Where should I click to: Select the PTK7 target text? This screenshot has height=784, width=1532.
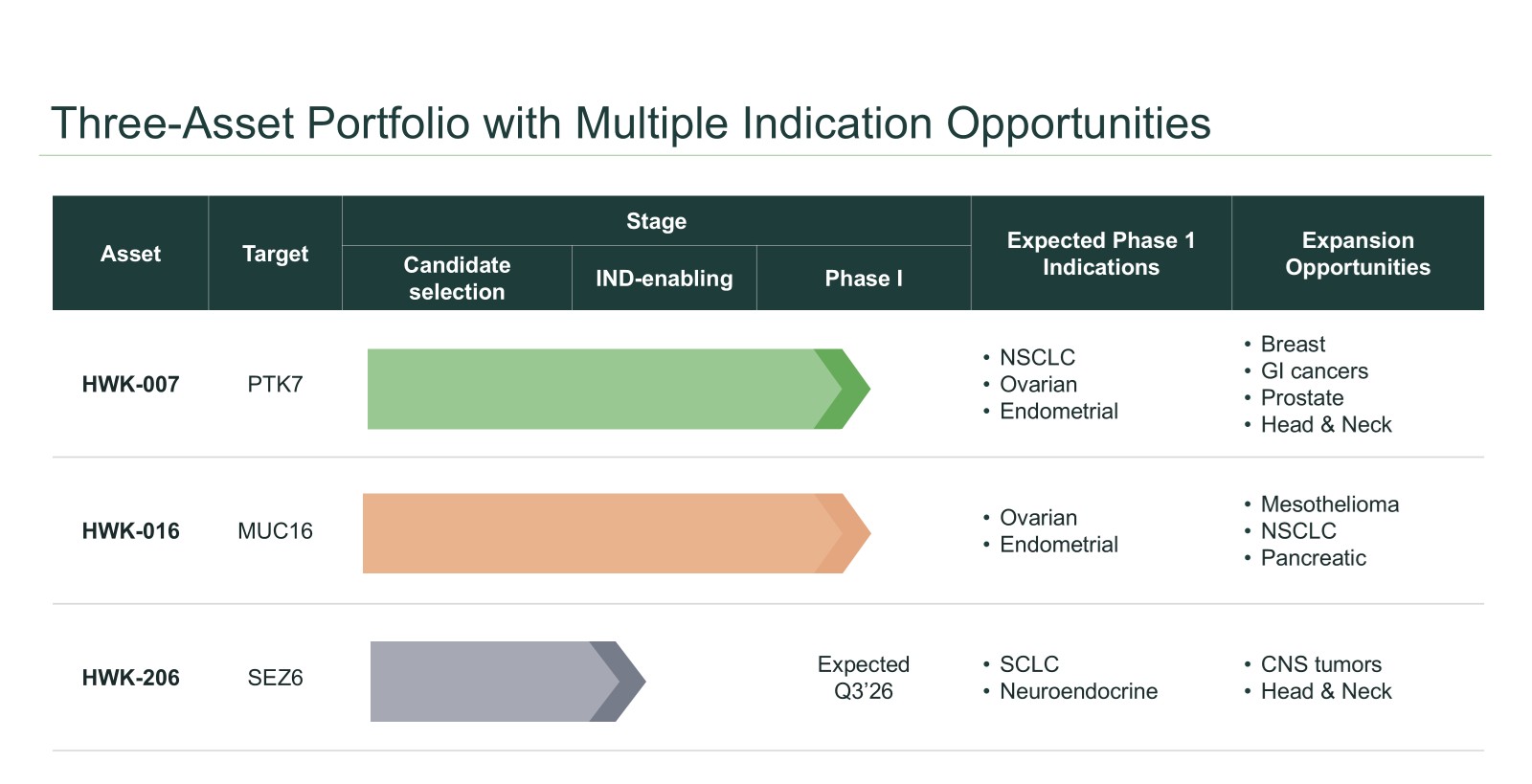click(x=275, y=385)
